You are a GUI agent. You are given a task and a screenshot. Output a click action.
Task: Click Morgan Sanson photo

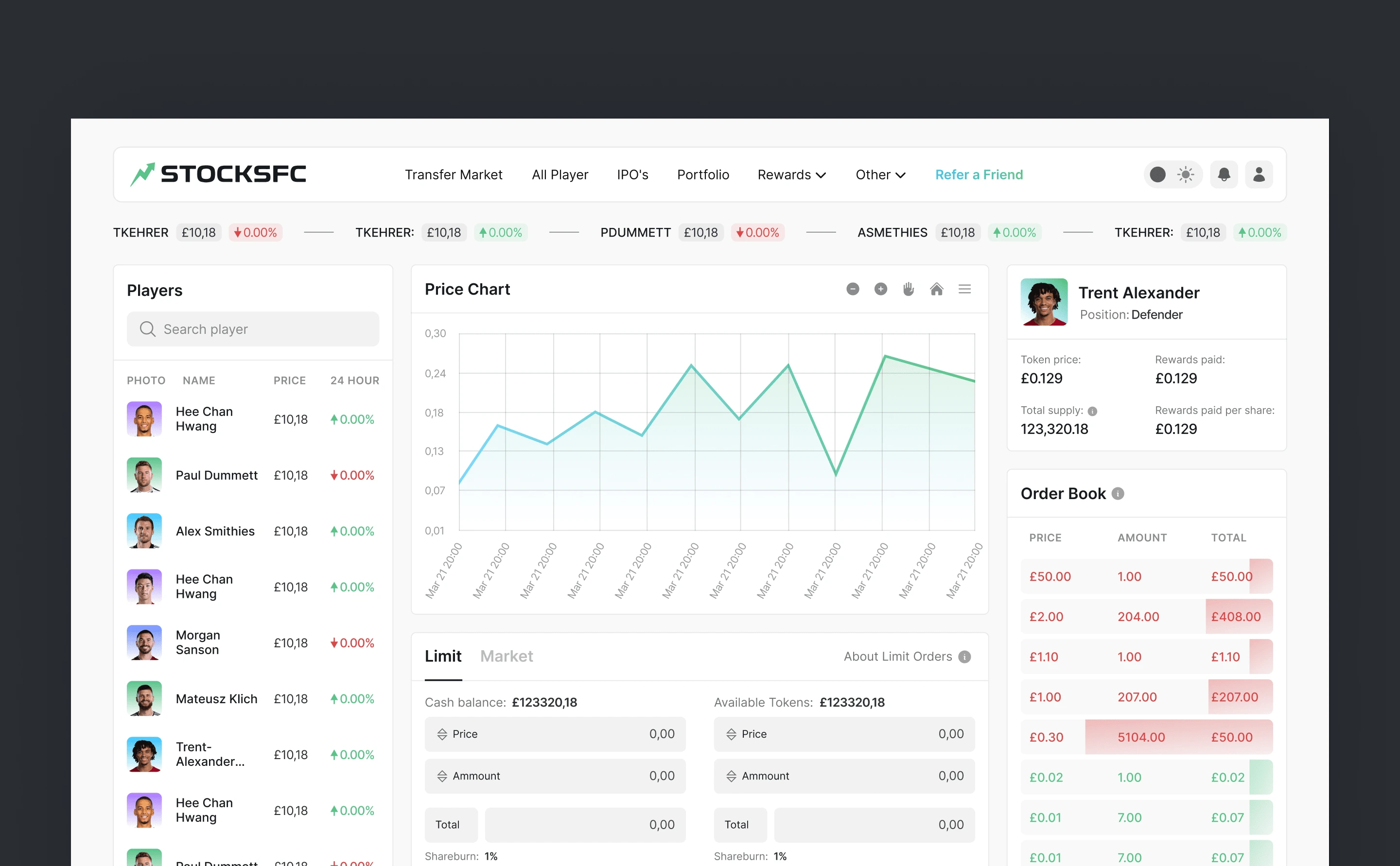144,642
